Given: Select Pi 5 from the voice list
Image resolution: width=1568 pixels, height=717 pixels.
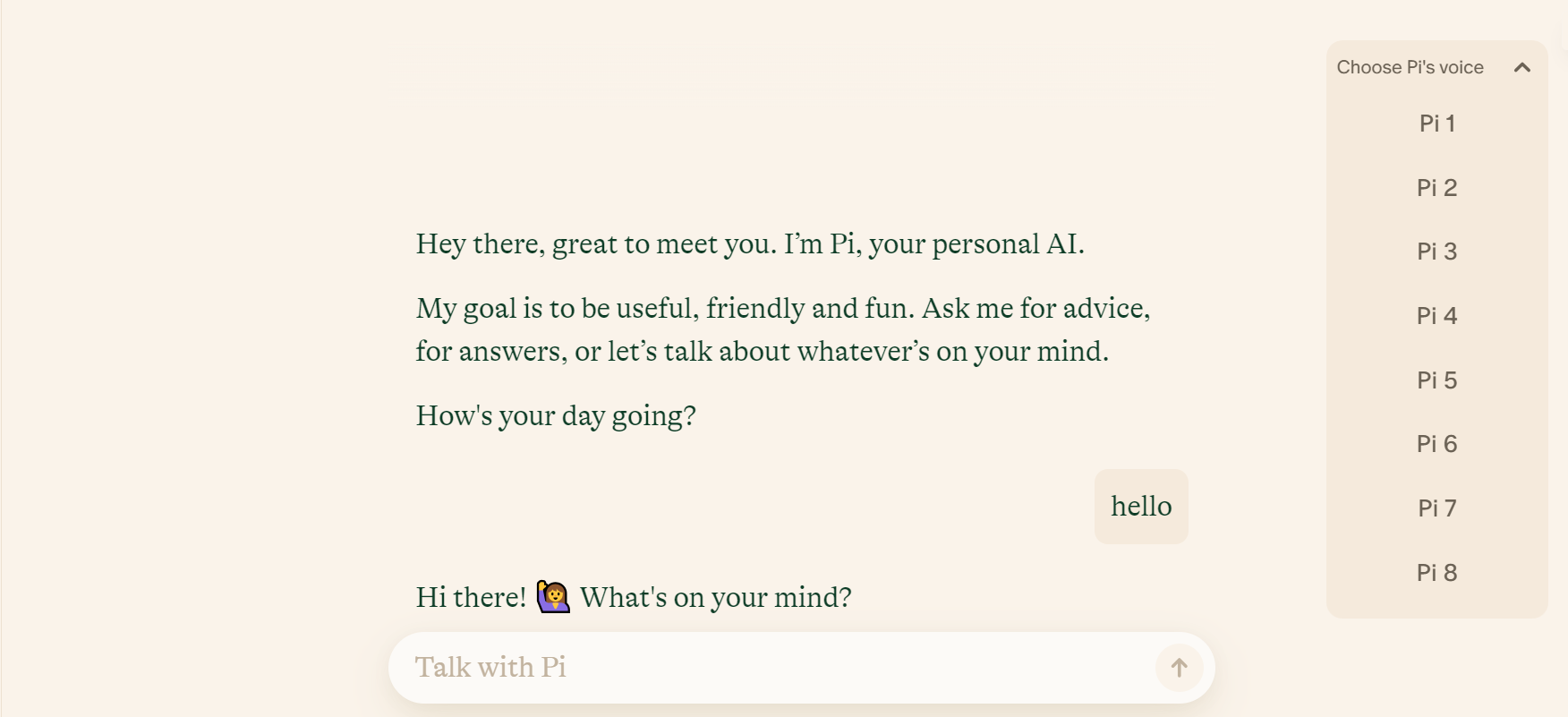Looking at the screenshot, I should point(1436,380).
